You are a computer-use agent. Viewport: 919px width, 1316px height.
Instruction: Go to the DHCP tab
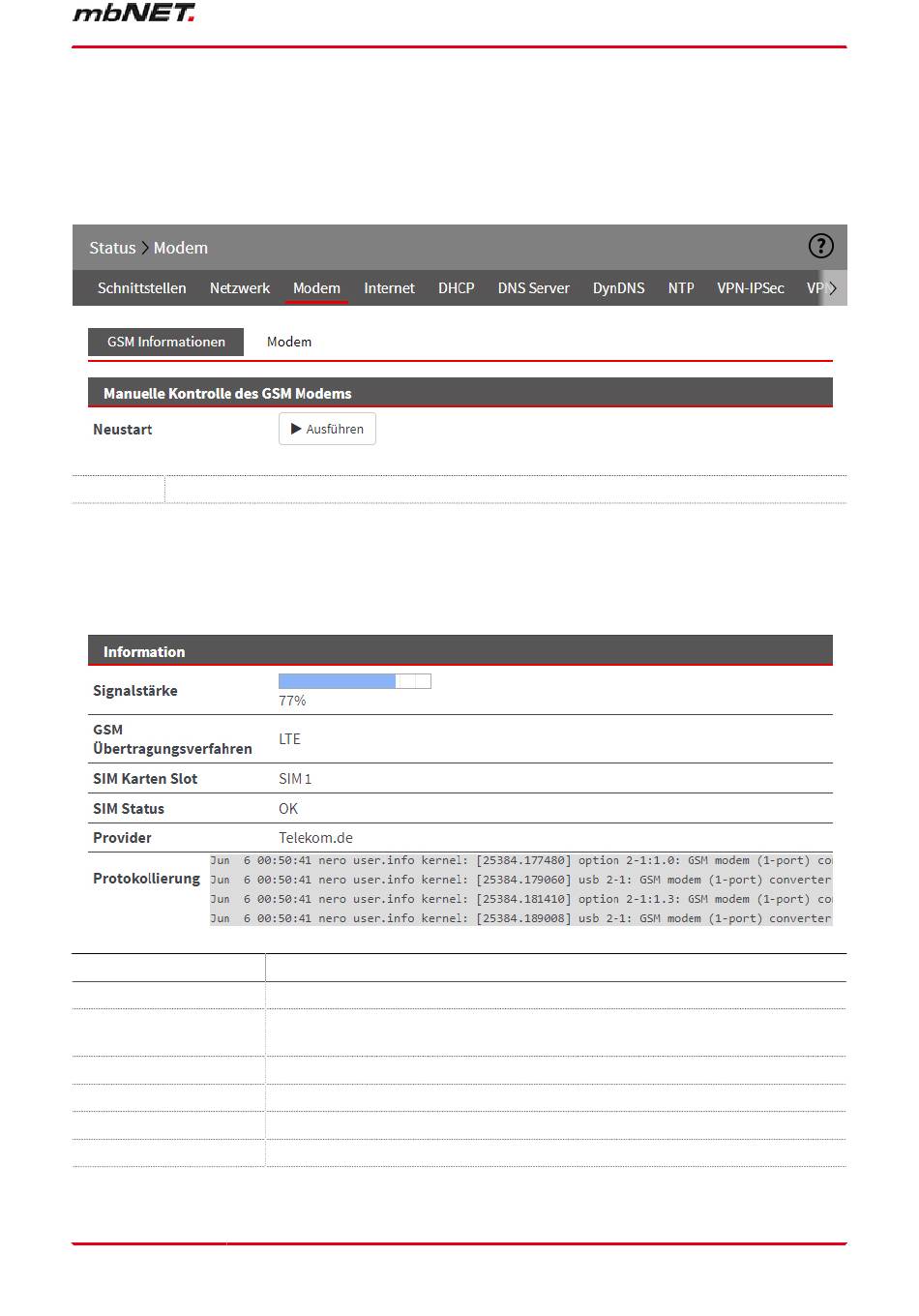coord(457,288)
